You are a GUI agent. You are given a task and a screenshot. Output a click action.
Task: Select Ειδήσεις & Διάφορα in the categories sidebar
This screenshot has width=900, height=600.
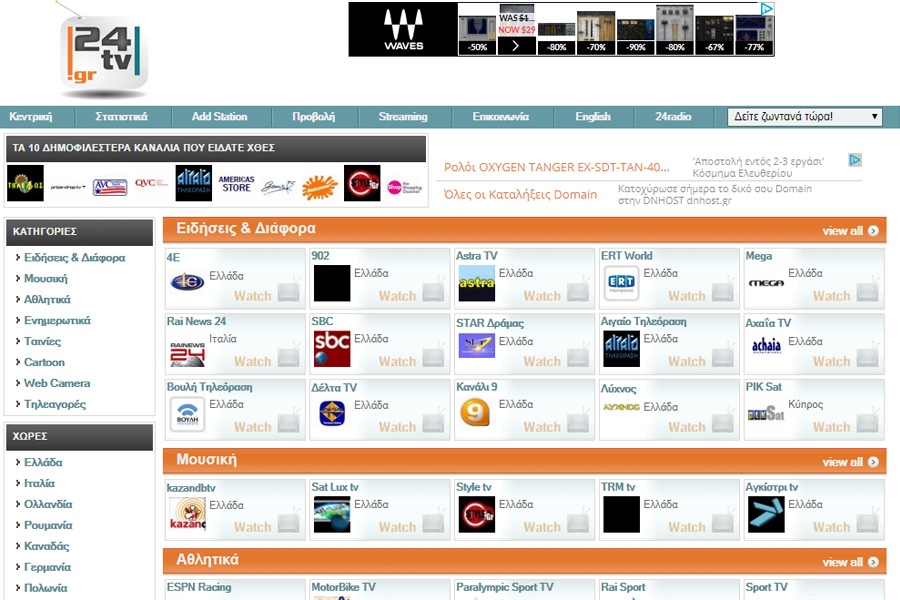(75, 258)
